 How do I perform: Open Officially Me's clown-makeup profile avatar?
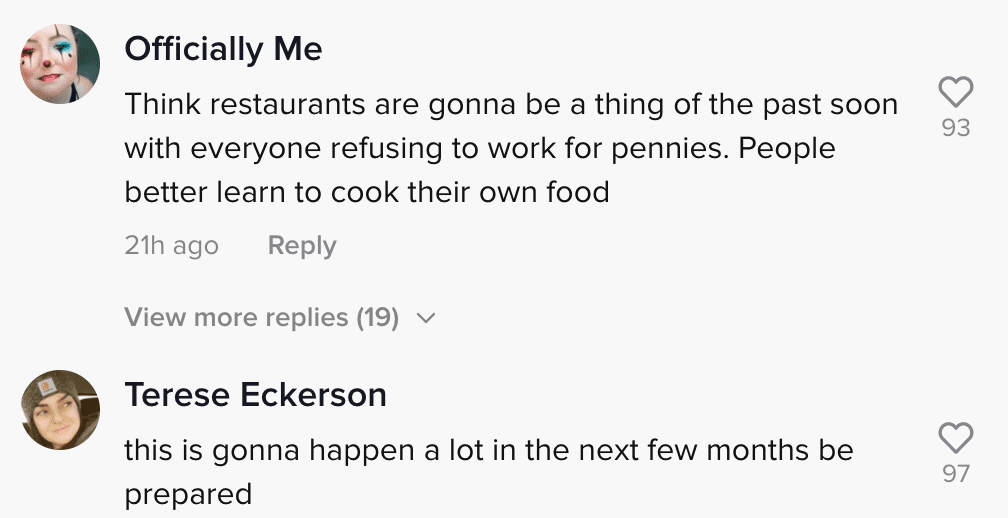click(x=60, y=64)
